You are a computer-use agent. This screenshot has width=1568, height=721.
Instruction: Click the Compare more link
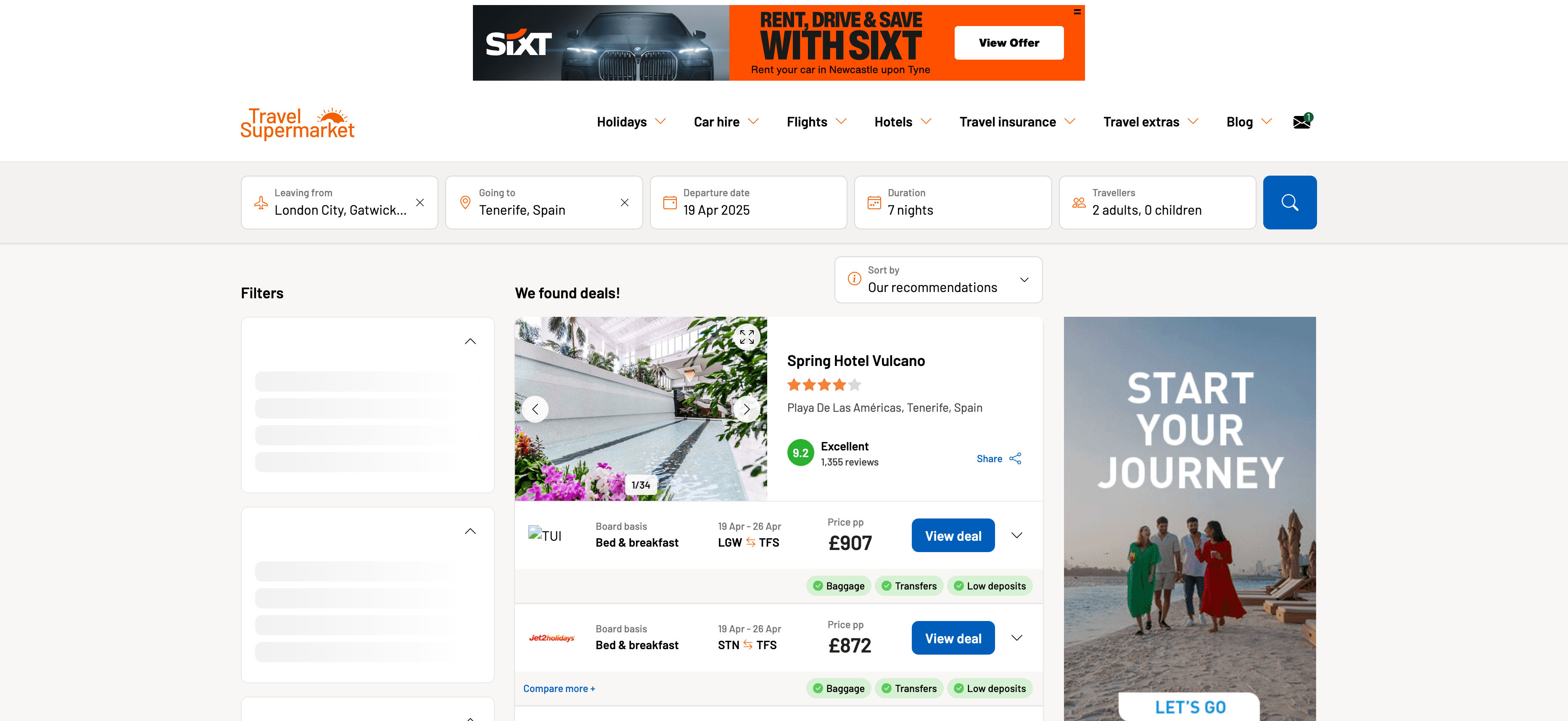(558, 687)
